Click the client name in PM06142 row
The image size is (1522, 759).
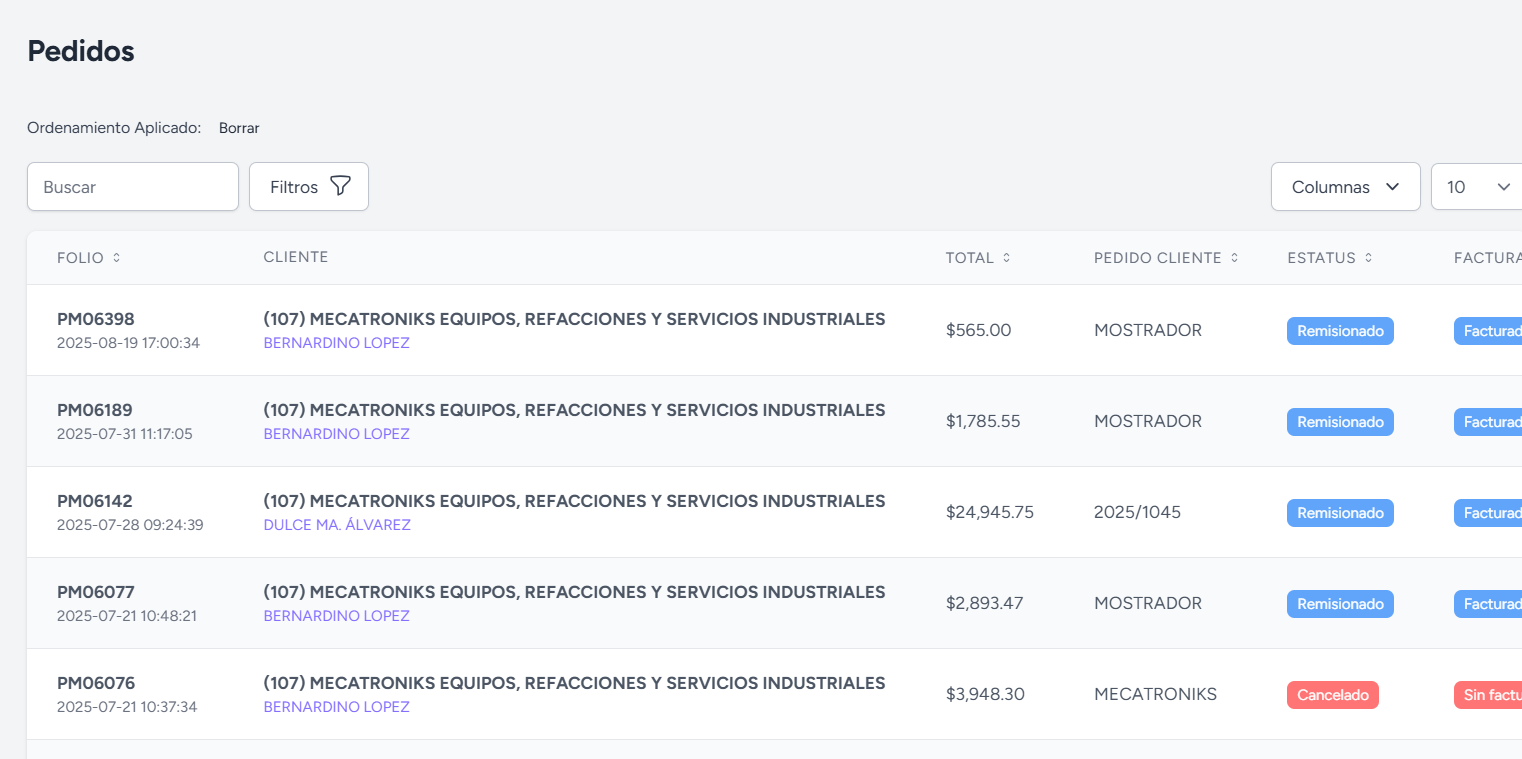574,501
